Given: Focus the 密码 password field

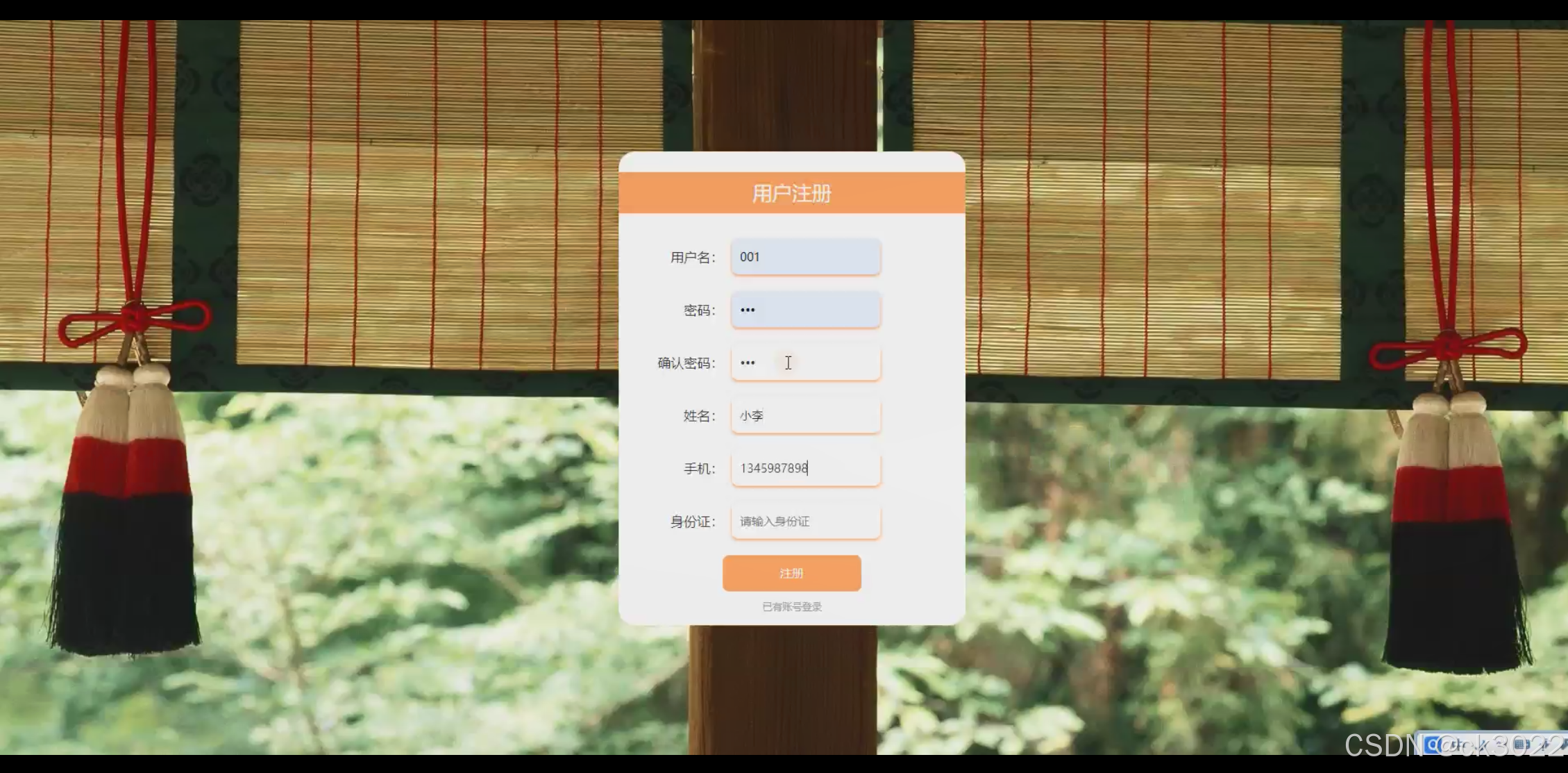Looking at the screenshot, I should 805,310.
